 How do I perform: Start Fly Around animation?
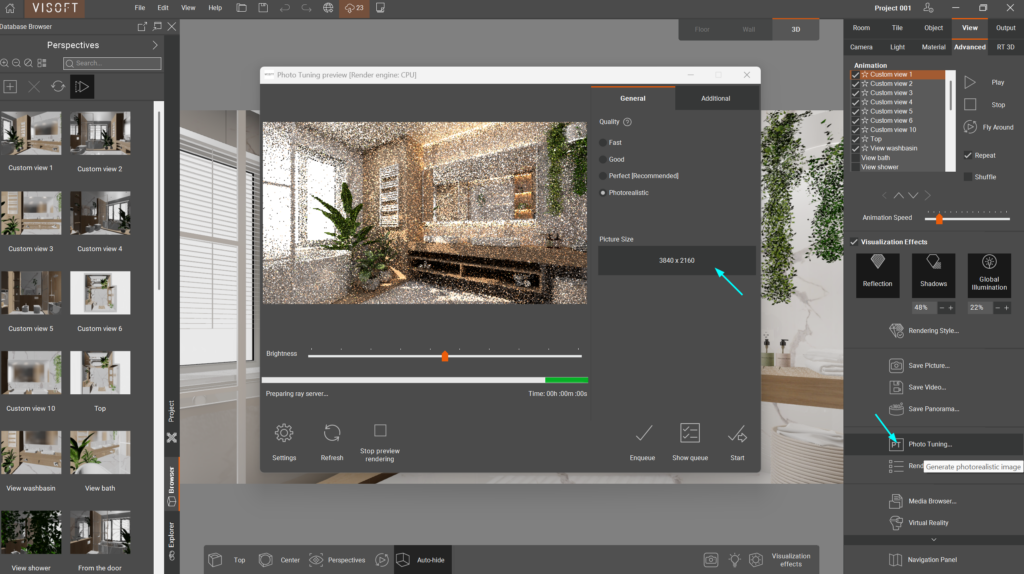click(970, 127)
